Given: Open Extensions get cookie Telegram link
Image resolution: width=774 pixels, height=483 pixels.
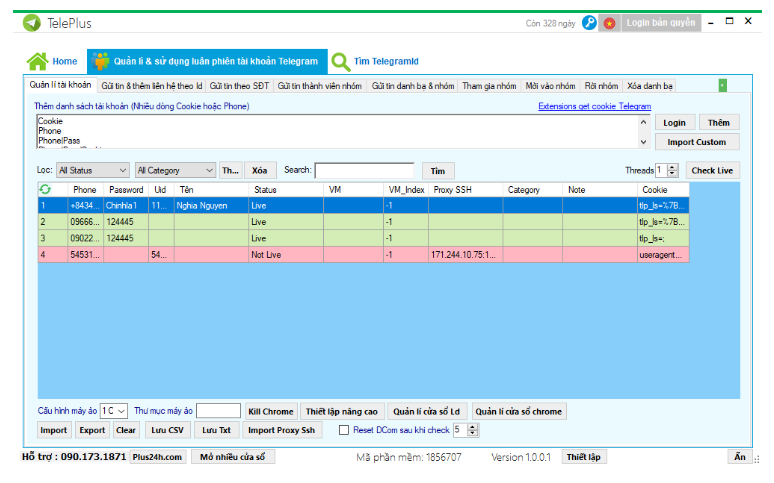Looking at the screenshot, I should pyautogui.click(x=594, y=106).
